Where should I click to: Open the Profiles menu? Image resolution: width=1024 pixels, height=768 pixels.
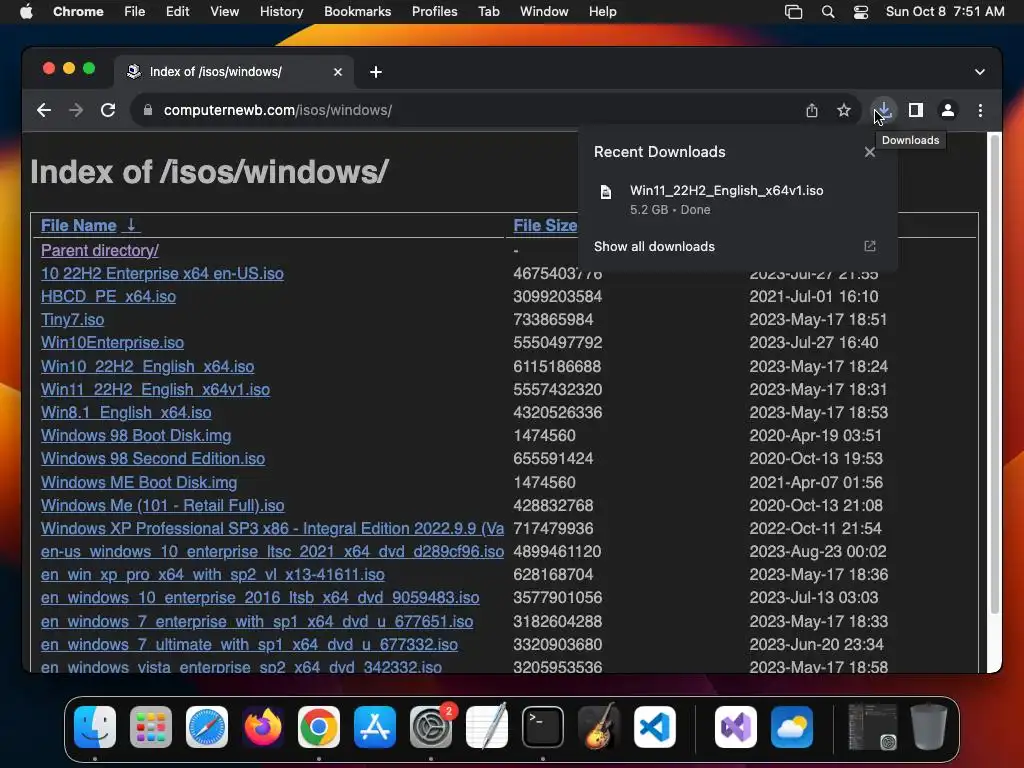434,12
